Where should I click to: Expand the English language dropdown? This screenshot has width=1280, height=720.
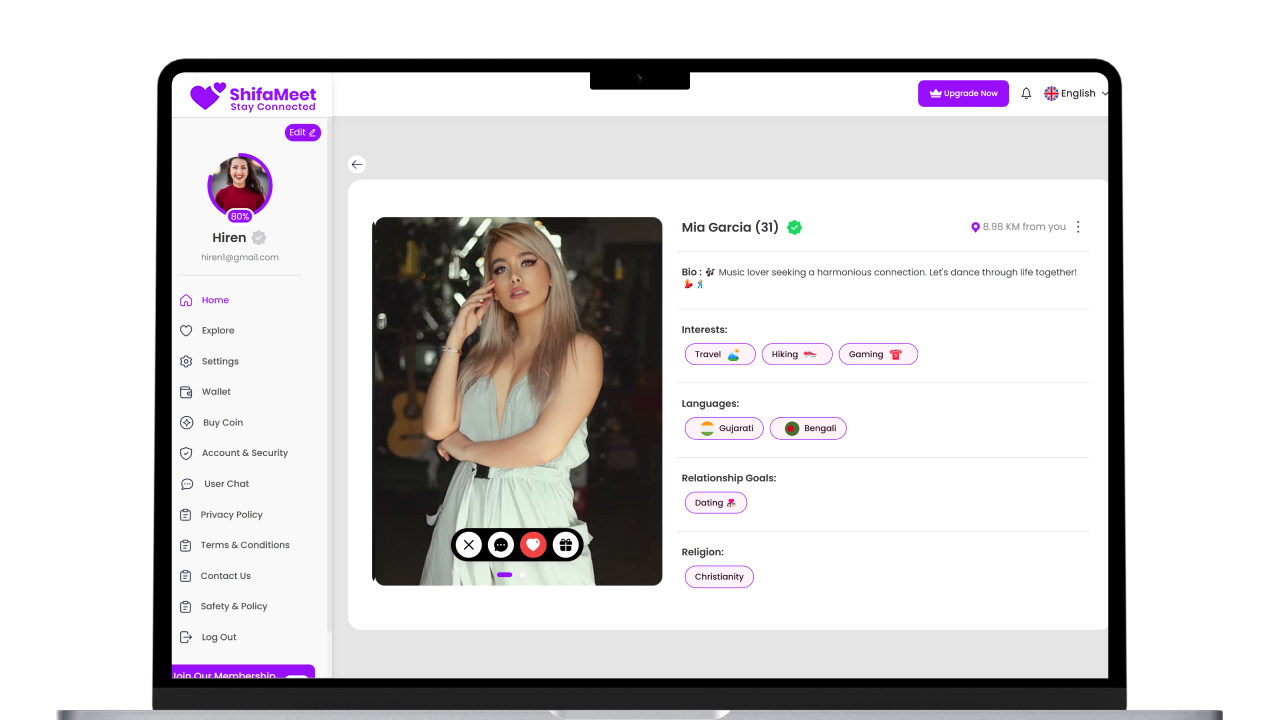point(1076,93)
